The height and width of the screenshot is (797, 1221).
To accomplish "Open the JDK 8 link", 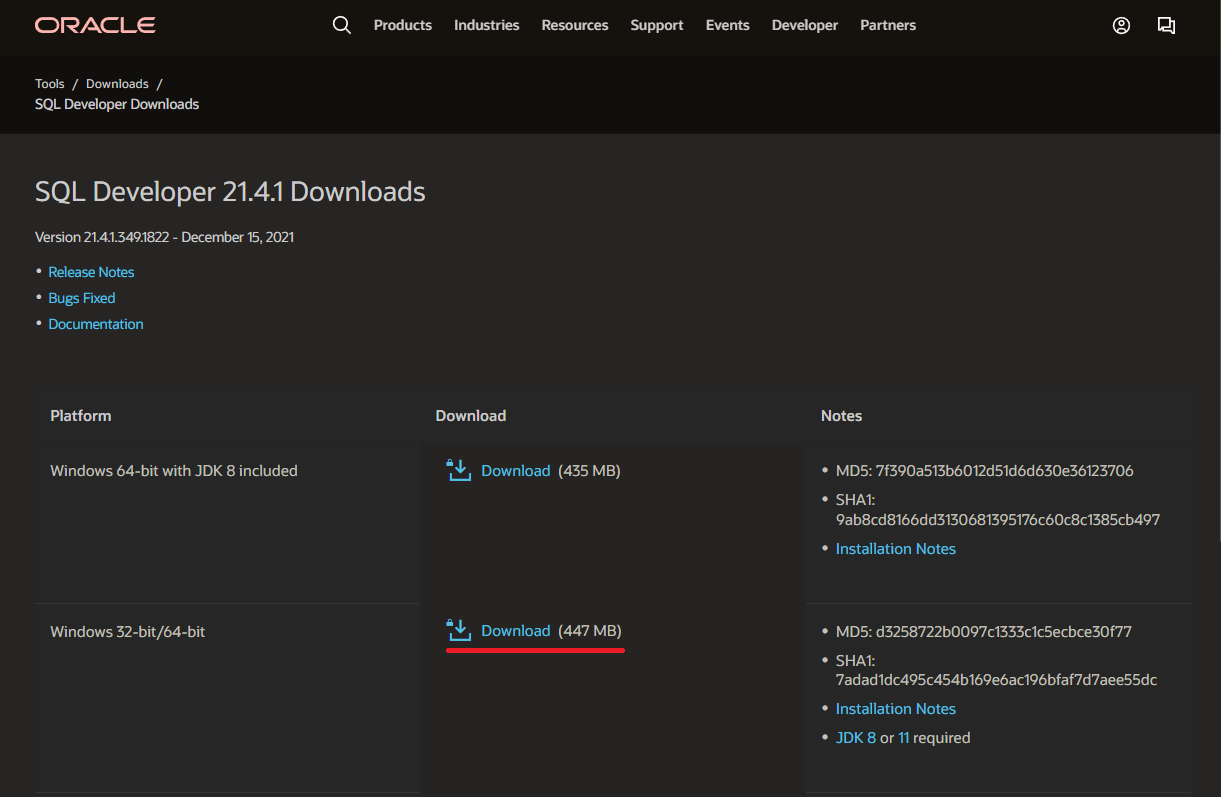I will click(856, 737).
